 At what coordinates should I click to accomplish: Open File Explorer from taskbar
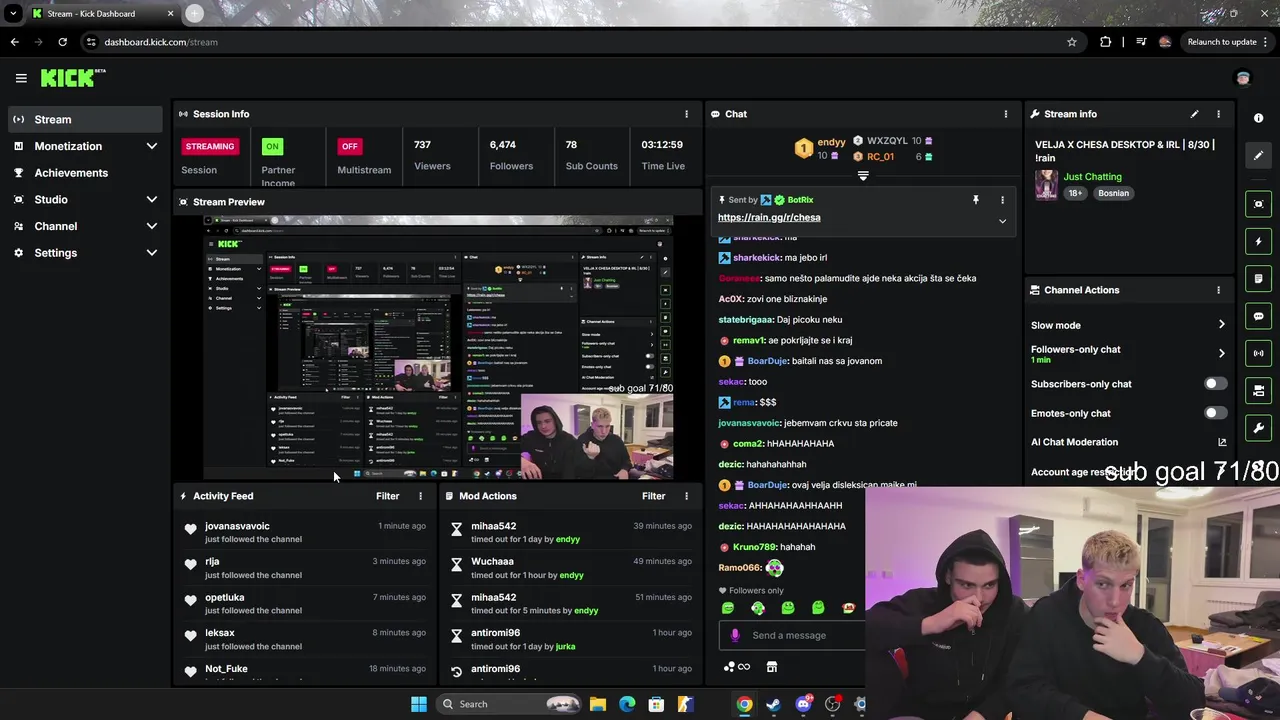(598, 704)
